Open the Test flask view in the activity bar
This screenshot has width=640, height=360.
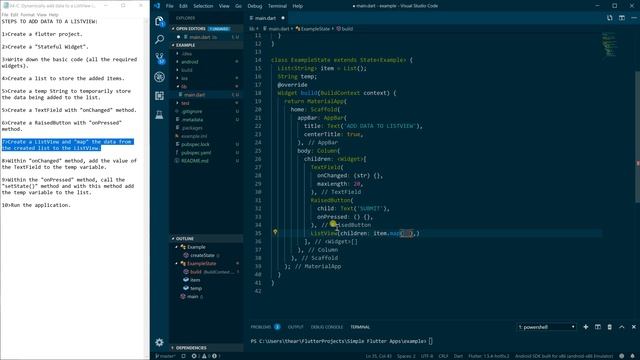pyautogui.click(x=160, y=115)
